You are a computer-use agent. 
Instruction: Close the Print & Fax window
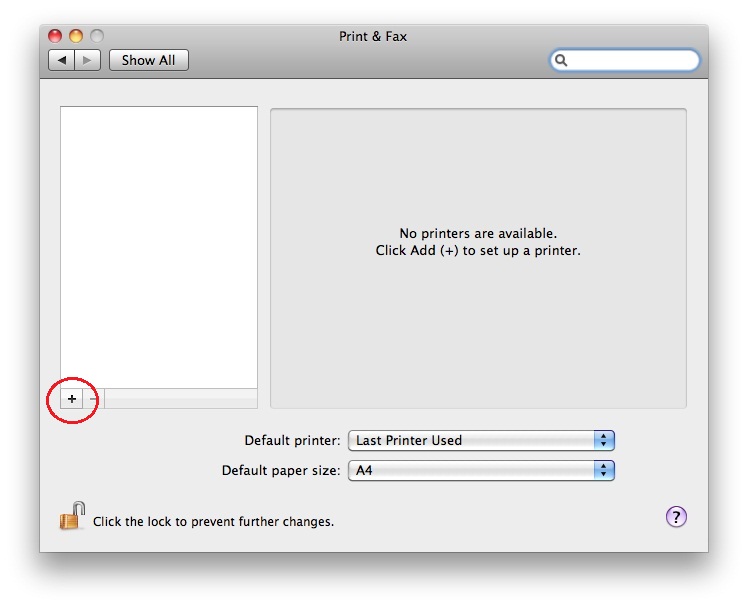[56, 37]
